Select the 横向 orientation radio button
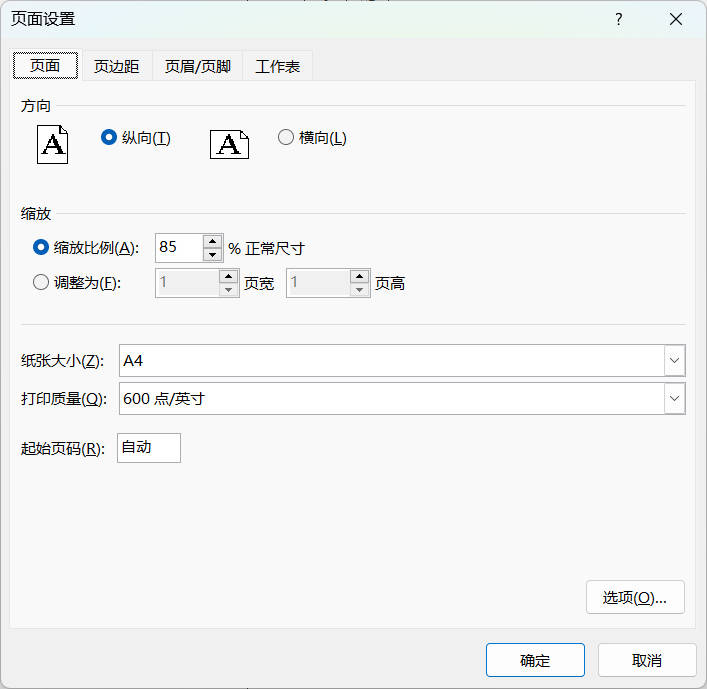 [286, 138]
